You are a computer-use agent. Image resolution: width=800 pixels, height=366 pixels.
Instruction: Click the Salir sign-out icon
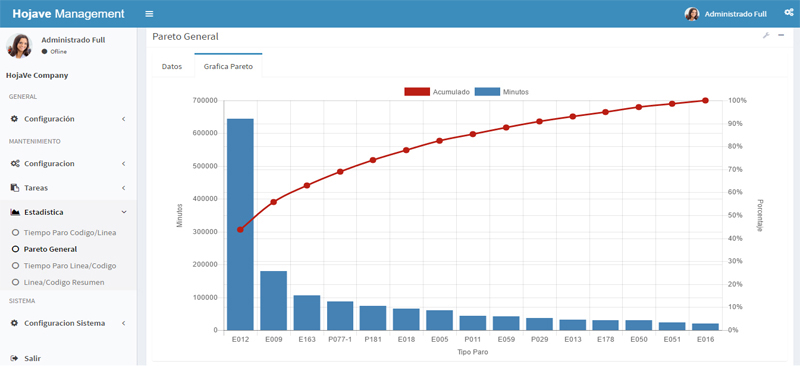[14, 358]
